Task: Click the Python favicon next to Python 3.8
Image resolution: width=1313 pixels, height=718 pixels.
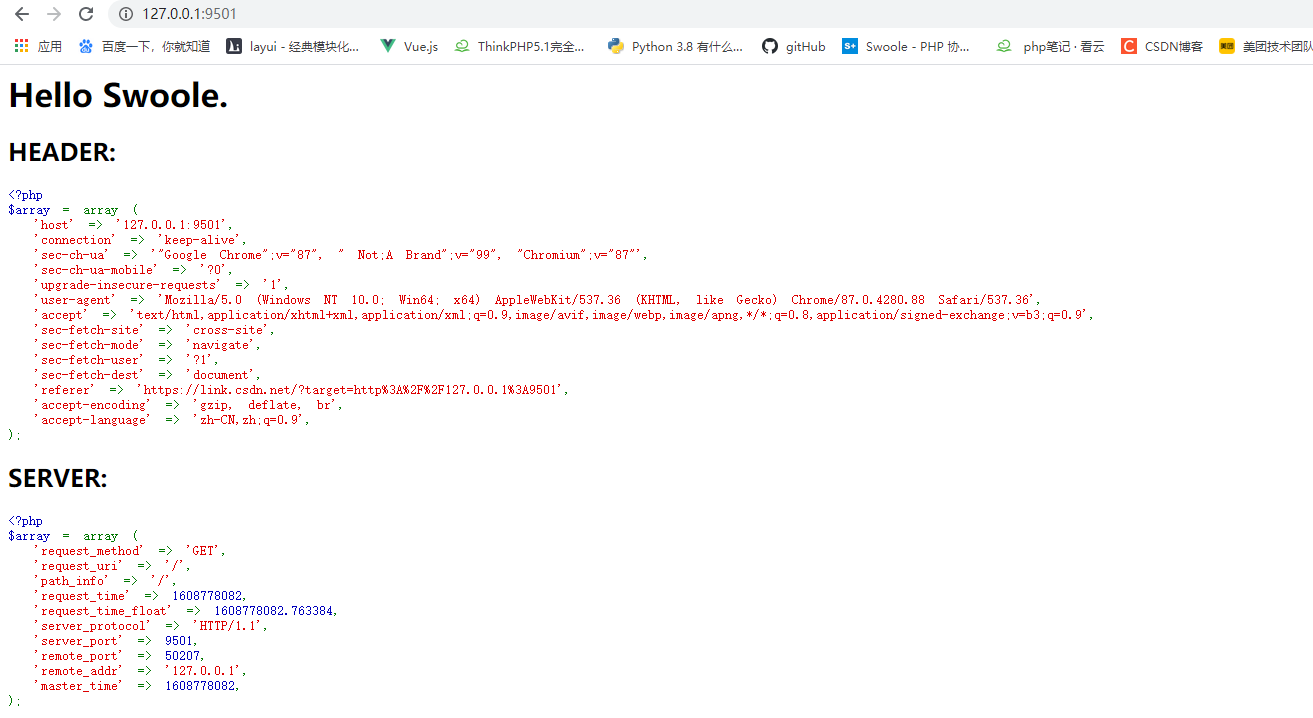Action: [x=615, y=46]
